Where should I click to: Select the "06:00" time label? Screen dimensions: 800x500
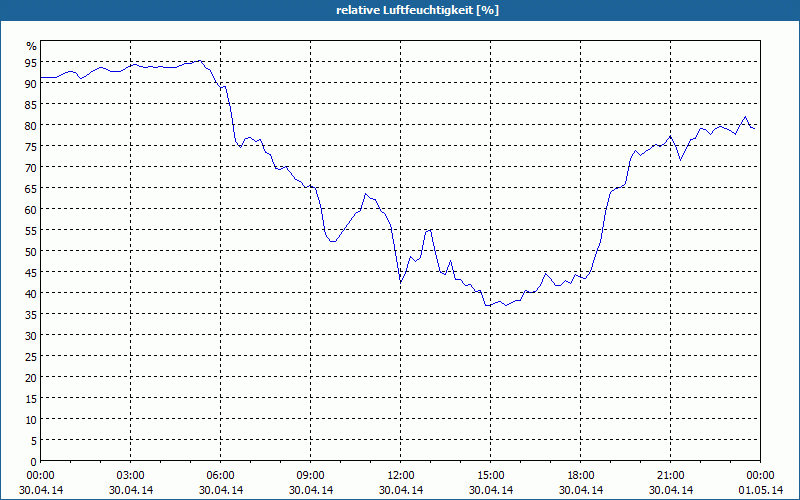click(220, 476)
